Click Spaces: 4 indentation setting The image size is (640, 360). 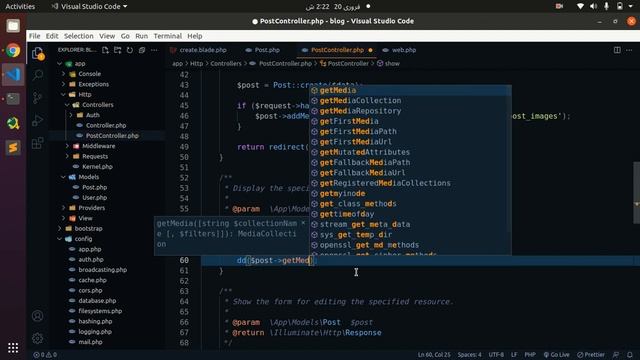[469, 355]
